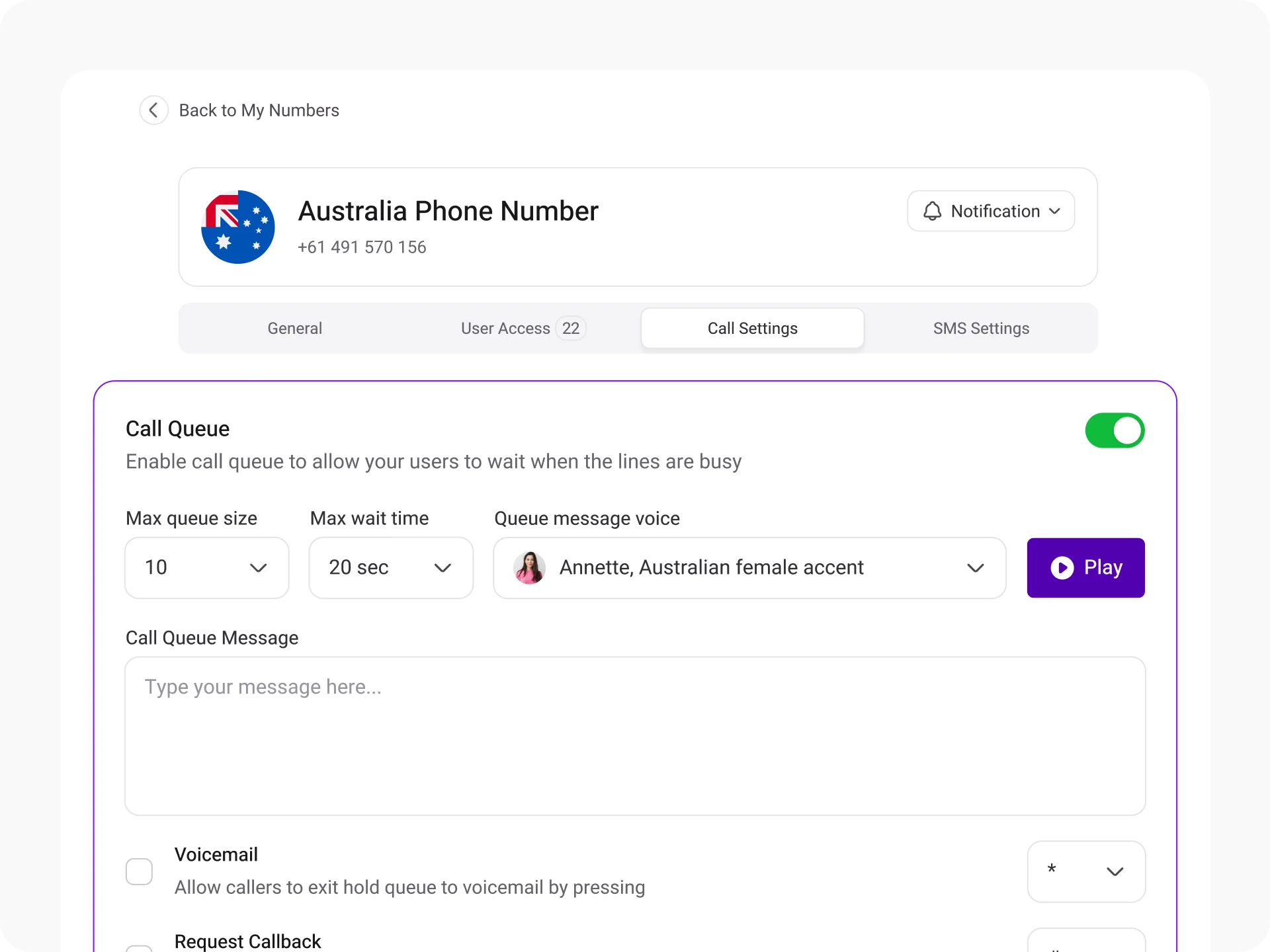Click the Call Queue section title
This screenshot has width=1270, height=952.
click(x=177, y=428)
